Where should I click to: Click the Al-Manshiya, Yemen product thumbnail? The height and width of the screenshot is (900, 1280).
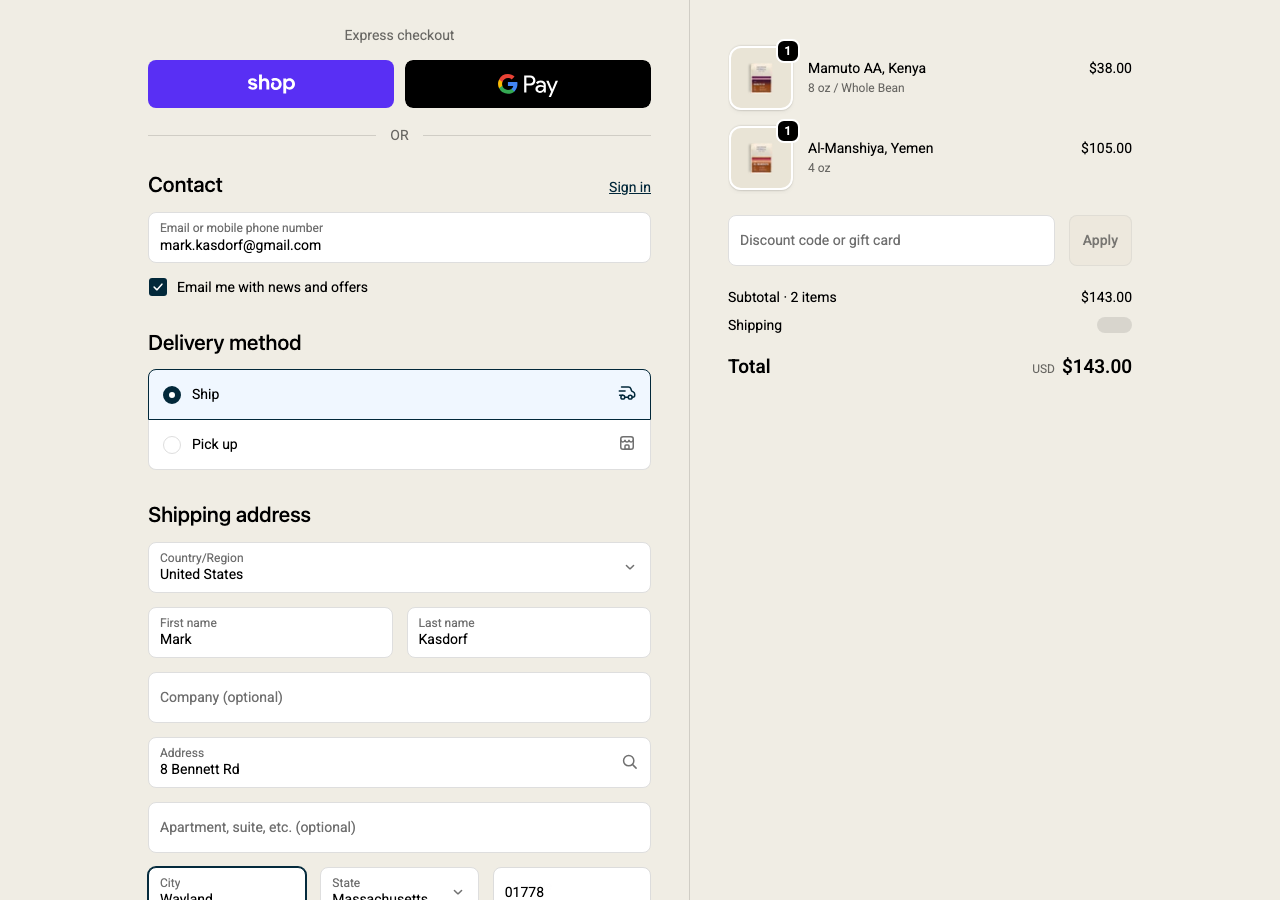point(761,158)
